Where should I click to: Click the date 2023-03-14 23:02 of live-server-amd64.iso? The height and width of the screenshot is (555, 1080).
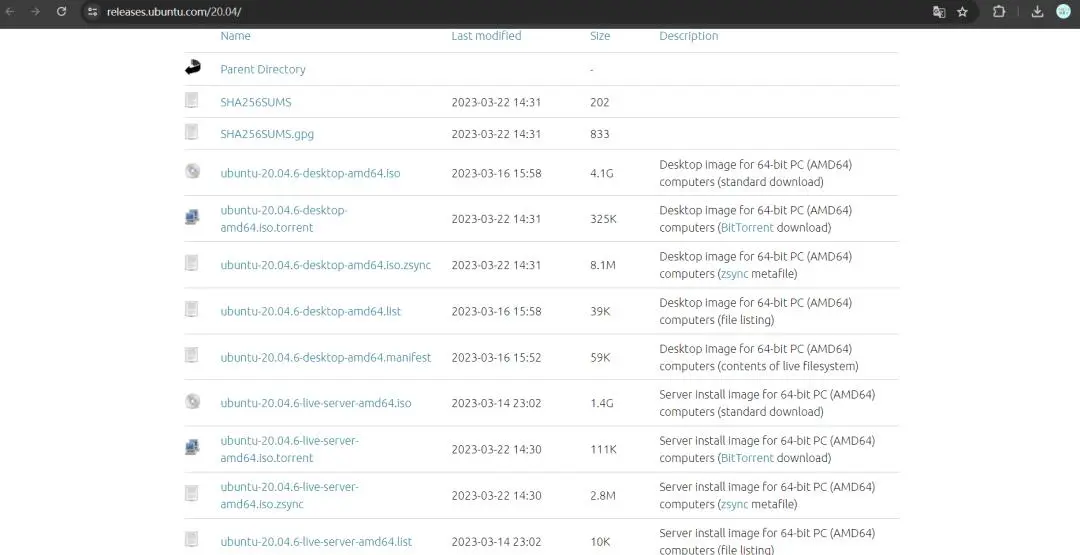(496, 403)
